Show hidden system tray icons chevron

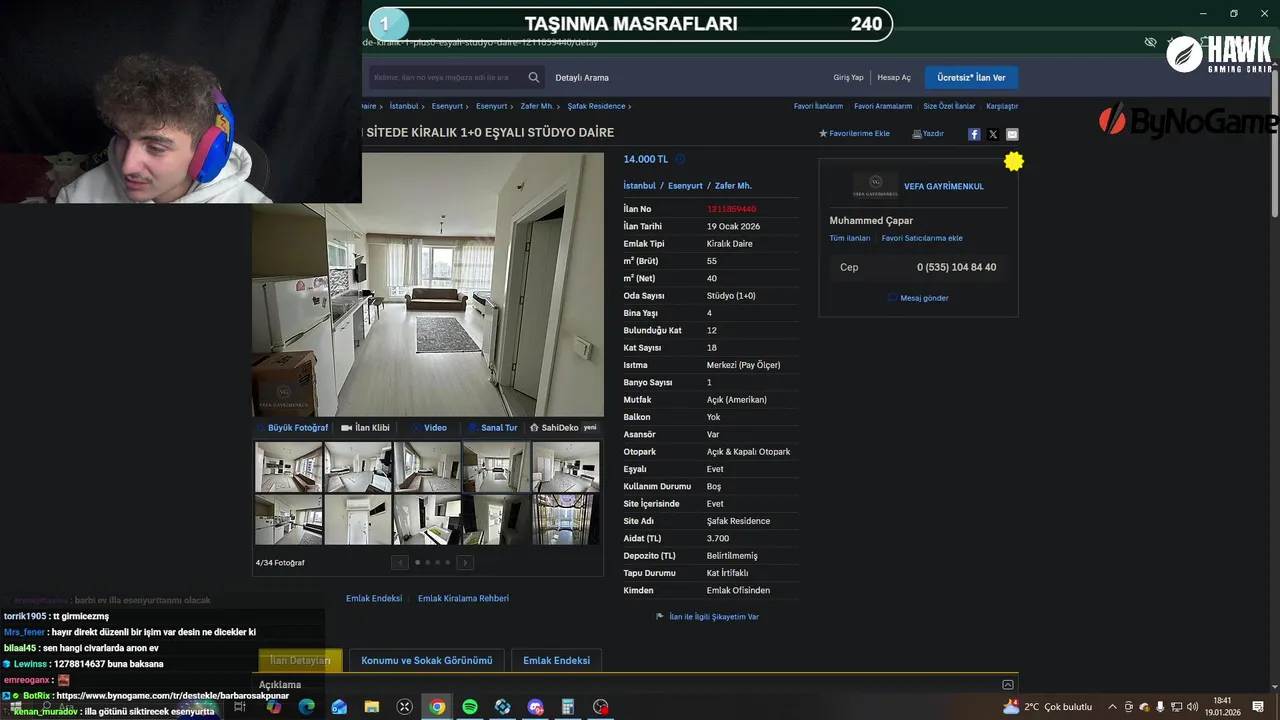point(1112,707)
